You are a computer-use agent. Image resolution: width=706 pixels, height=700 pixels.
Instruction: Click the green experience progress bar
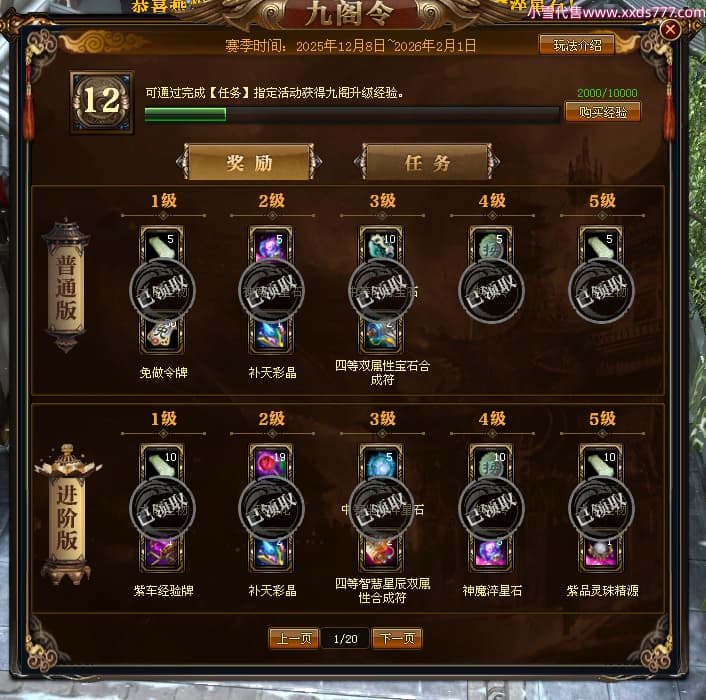point(352,114)
